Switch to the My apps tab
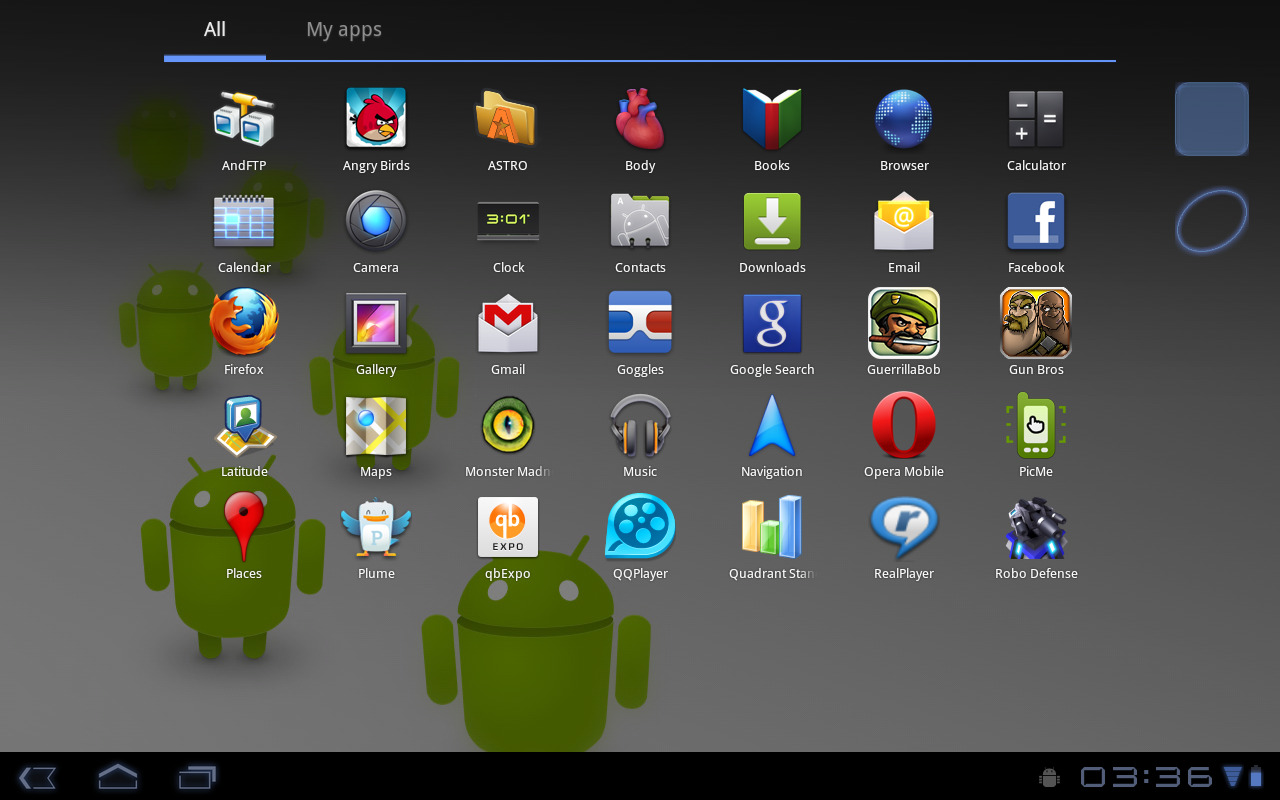Image resolution: width=1280 pixels, height=800 pixels. [x=344, y=30]
